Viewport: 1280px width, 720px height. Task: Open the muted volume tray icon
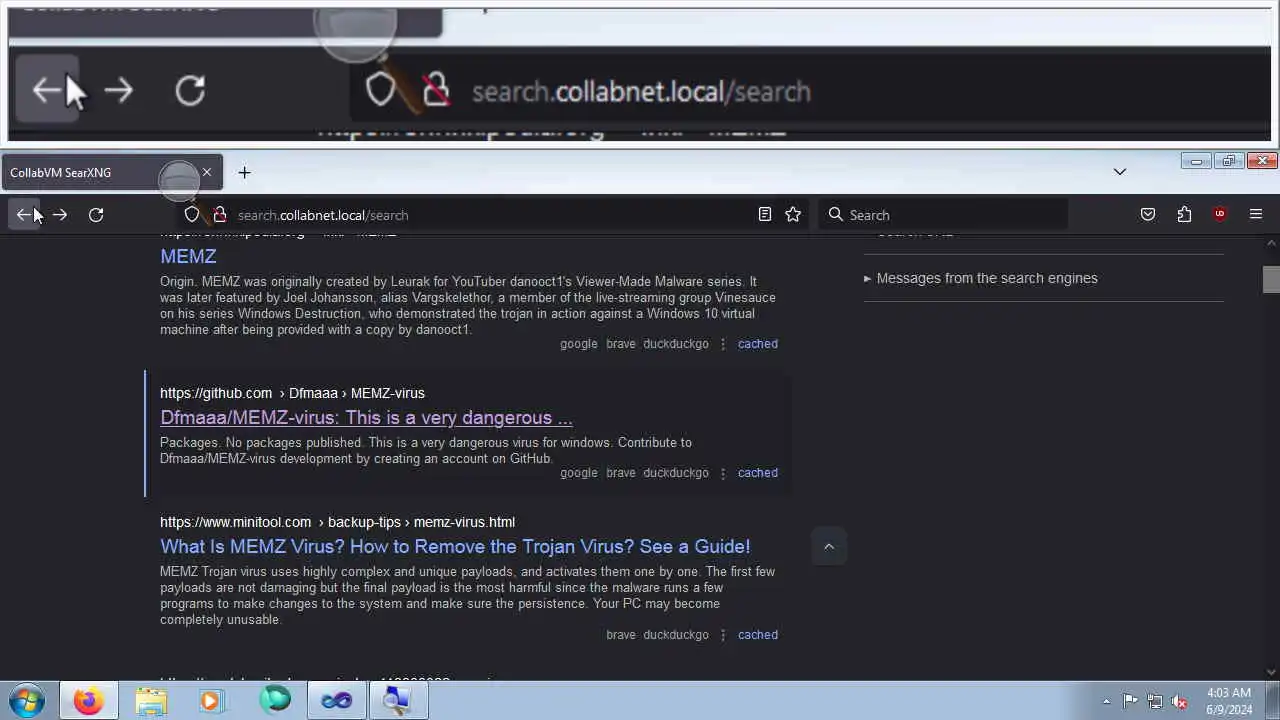point(1180,701)
